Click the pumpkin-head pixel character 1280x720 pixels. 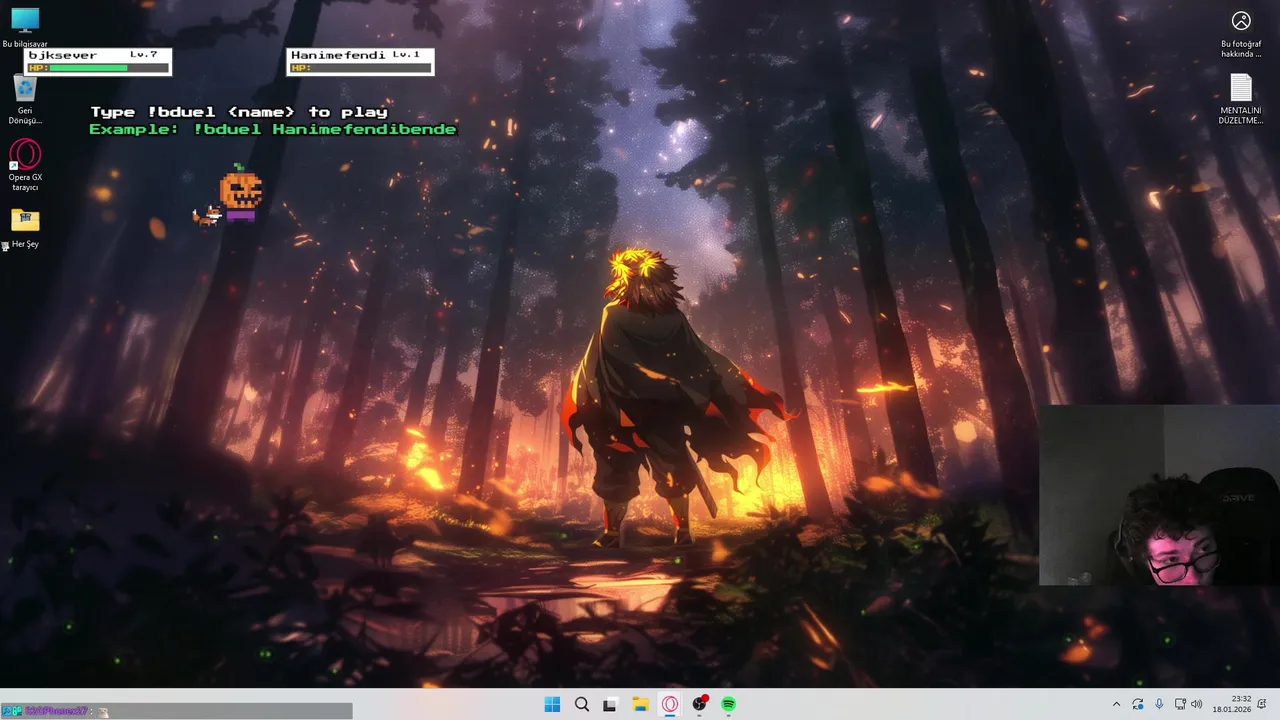pos(240,192)
